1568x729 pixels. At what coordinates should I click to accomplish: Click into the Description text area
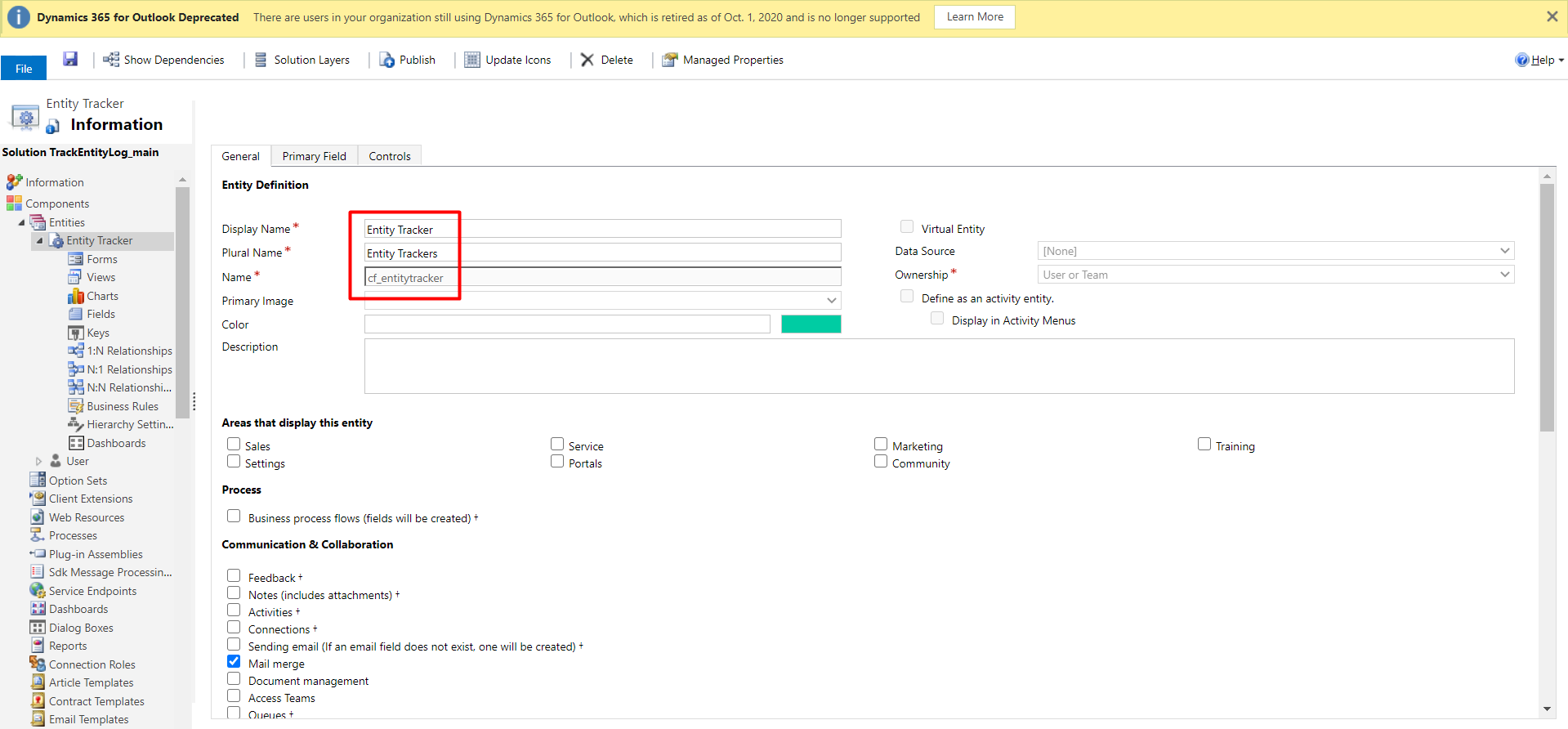[938, 366]
